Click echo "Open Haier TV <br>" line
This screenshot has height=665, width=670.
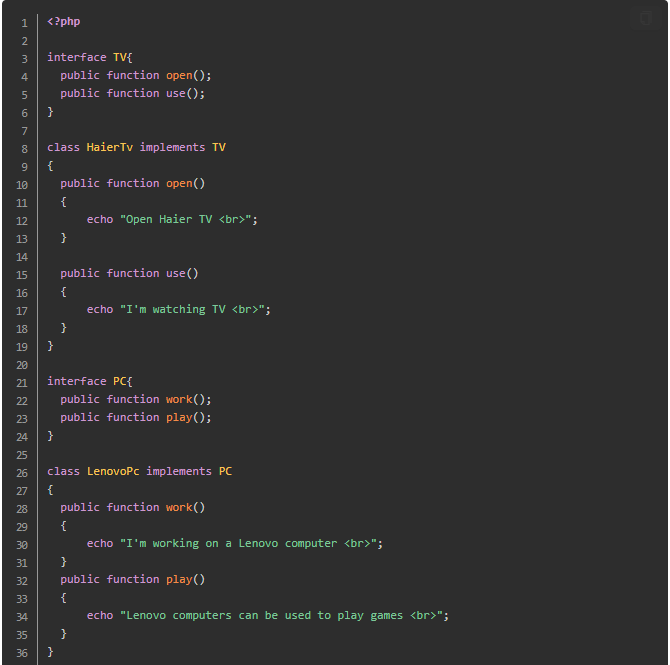(172, 219)
